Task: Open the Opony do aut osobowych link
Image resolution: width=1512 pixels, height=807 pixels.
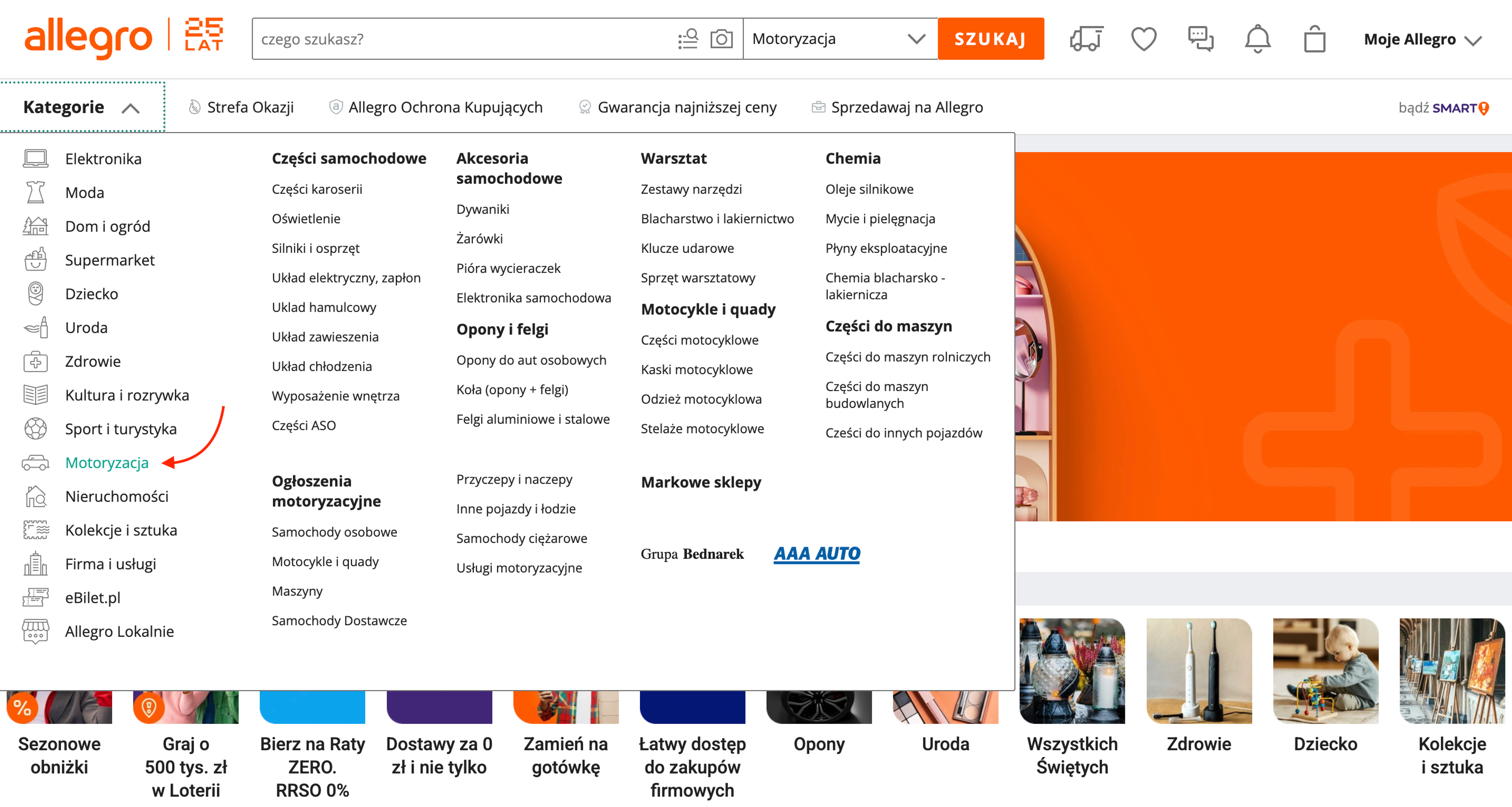Action: point(531,360)
